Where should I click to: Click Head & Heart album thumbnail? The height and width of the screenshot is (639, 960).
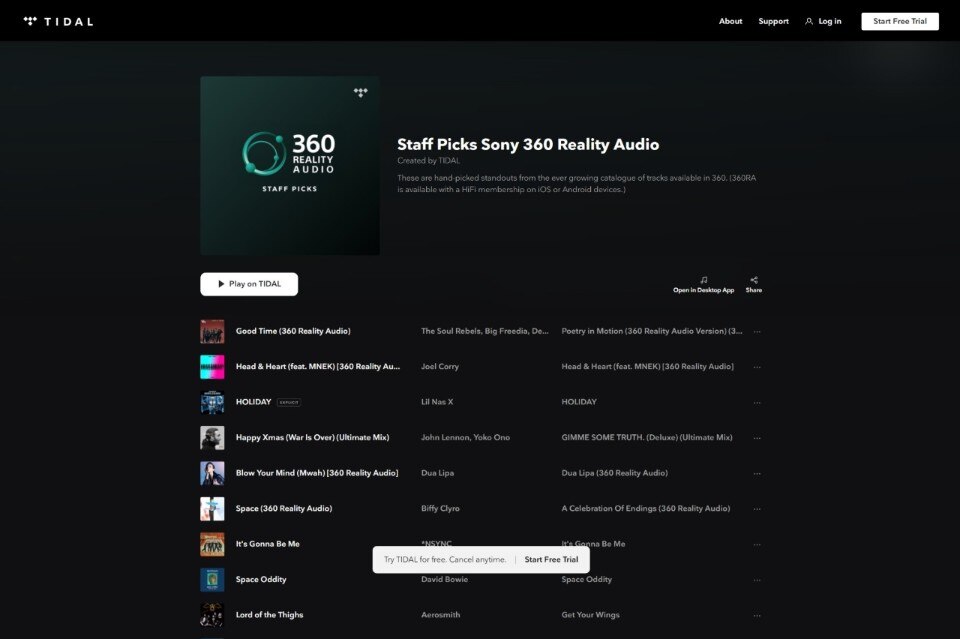click(x=212, y=367)
